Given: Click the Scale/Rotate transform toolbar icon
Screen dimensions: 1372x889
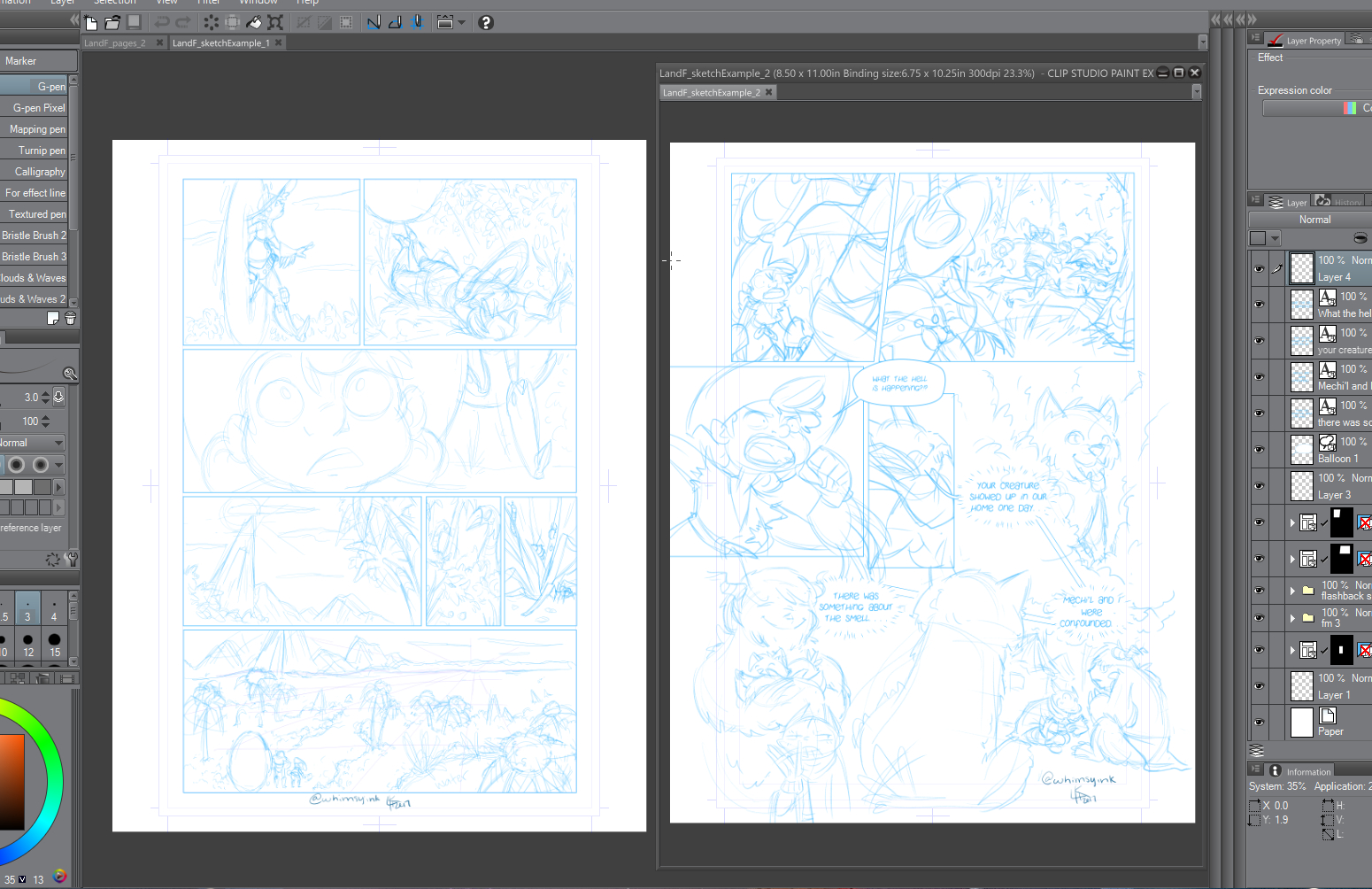Looking at the screenshot, I should click(275, 22).
